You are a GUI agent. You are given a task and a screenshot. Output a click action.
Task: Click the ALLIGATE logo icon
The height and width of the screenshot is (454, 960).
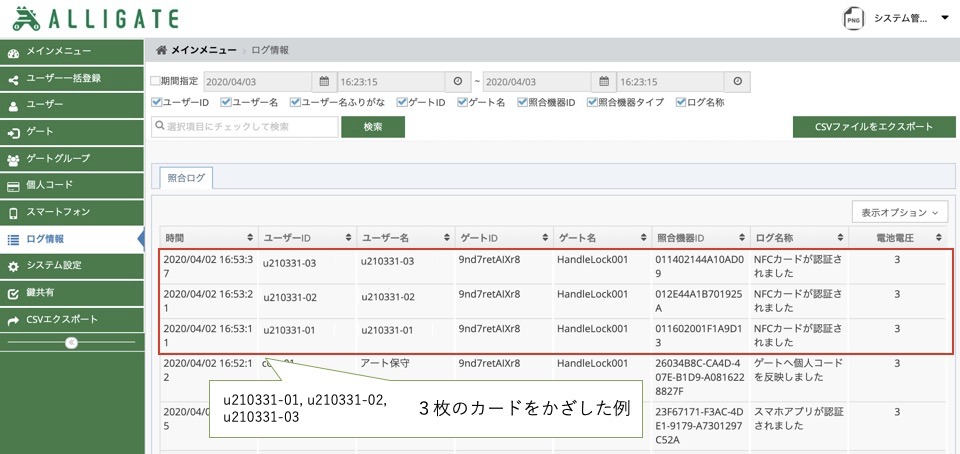coord(24,18)
